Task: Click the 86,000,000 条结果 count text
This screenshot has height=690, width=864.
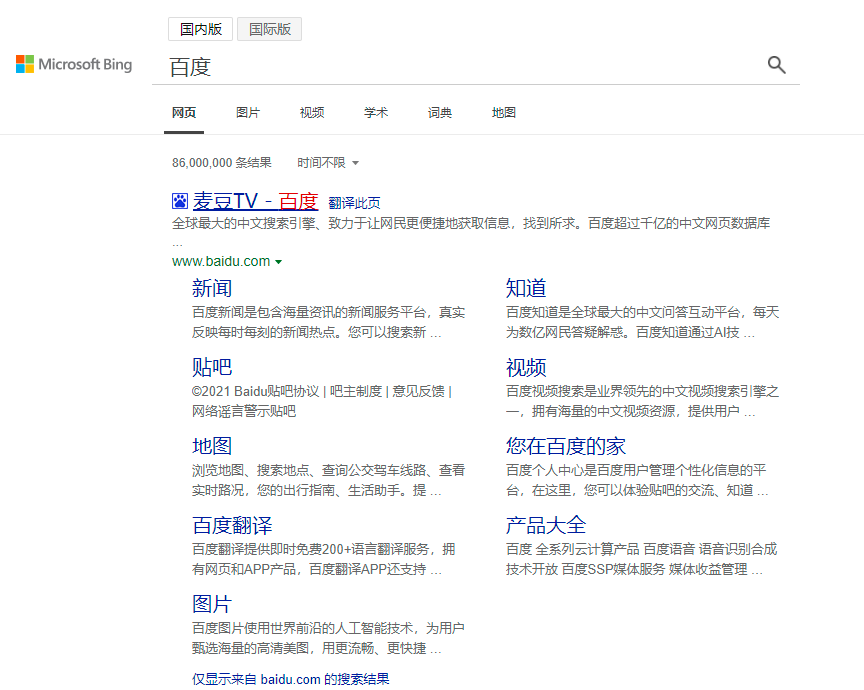Action: click(x=222, y=163)
